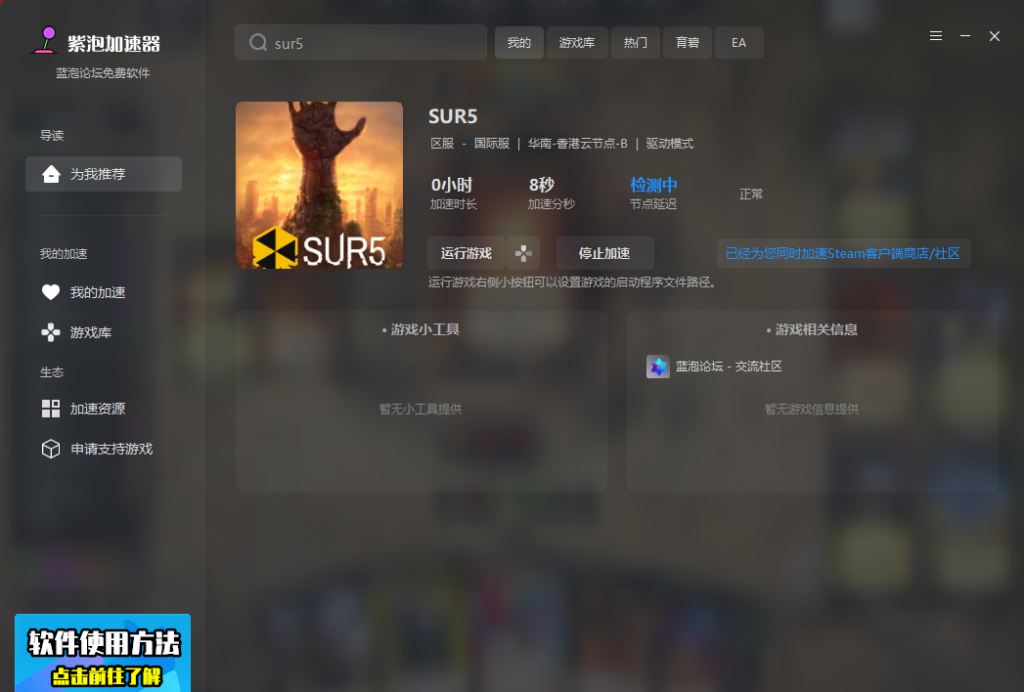
Task: Focus the search field containing sur5
Action: [360, 42]
